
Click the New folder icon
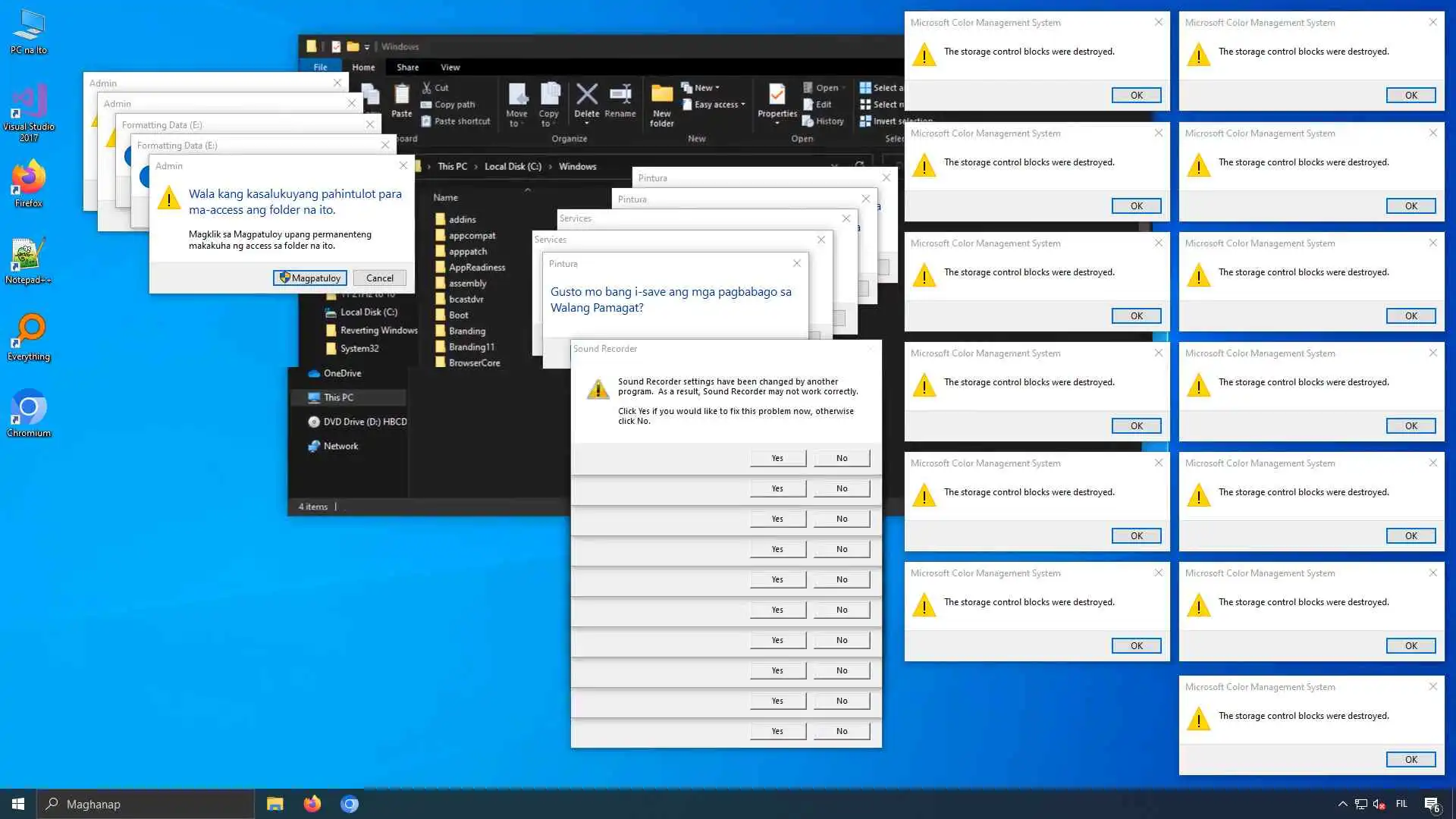[x=661, y=96]
